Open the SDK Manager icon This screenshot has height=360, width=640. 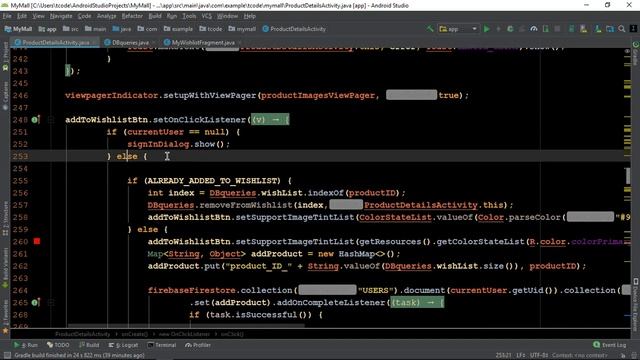coord(598,29)
